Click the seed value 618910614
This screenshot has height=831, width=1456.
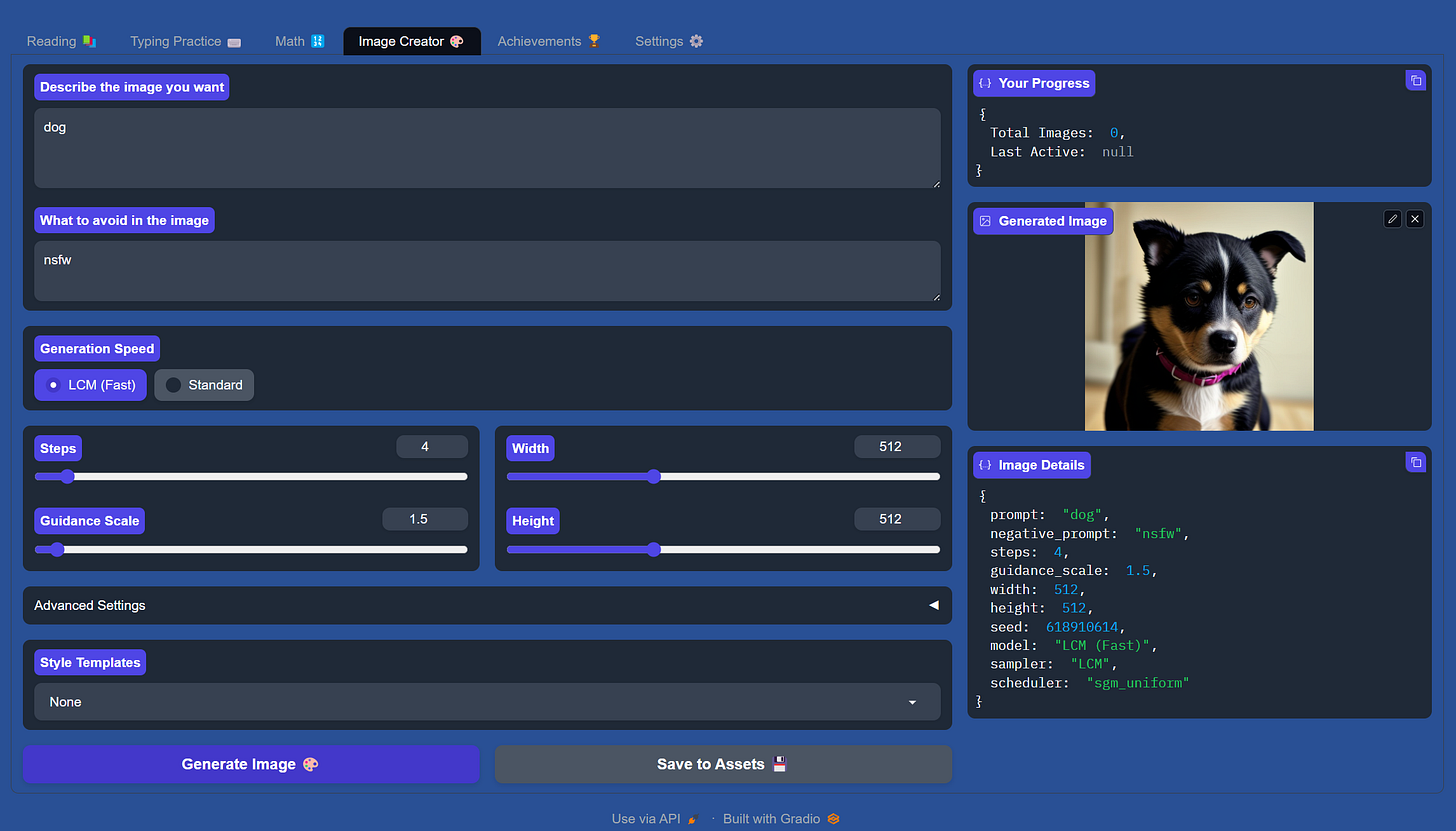point(1082,627)
